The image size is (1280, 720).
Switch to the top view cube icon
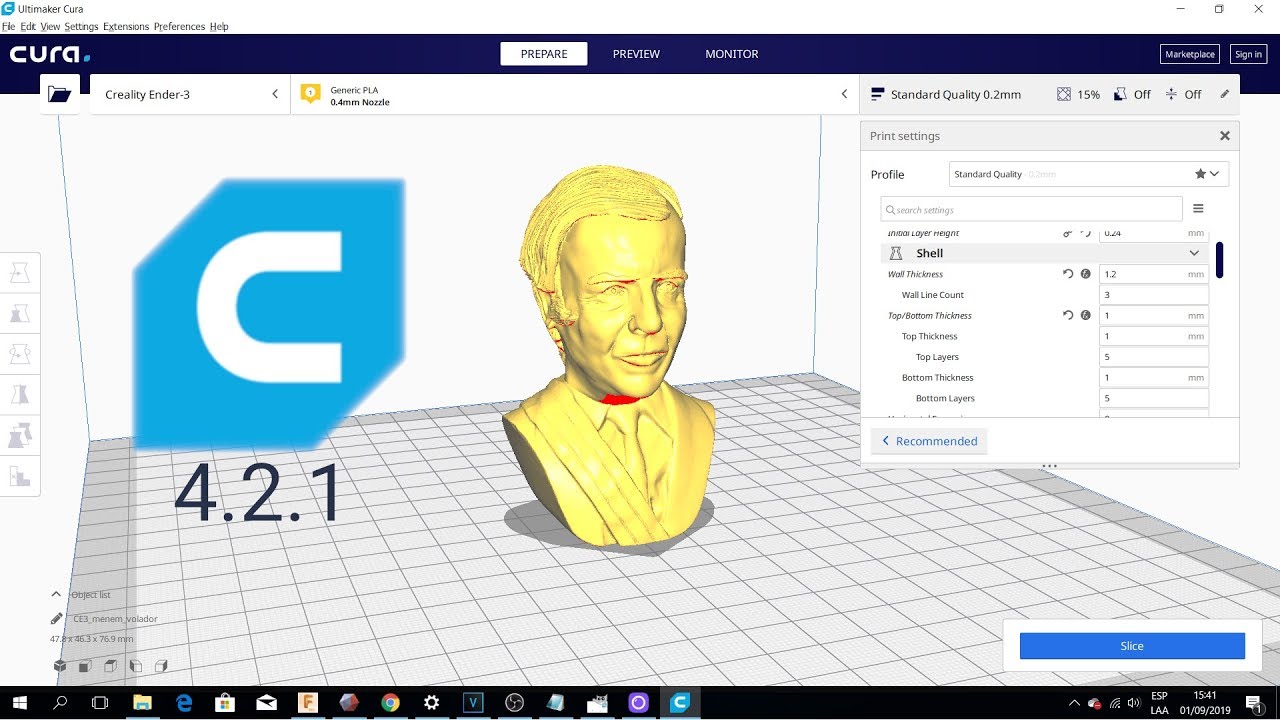(110, 666)
